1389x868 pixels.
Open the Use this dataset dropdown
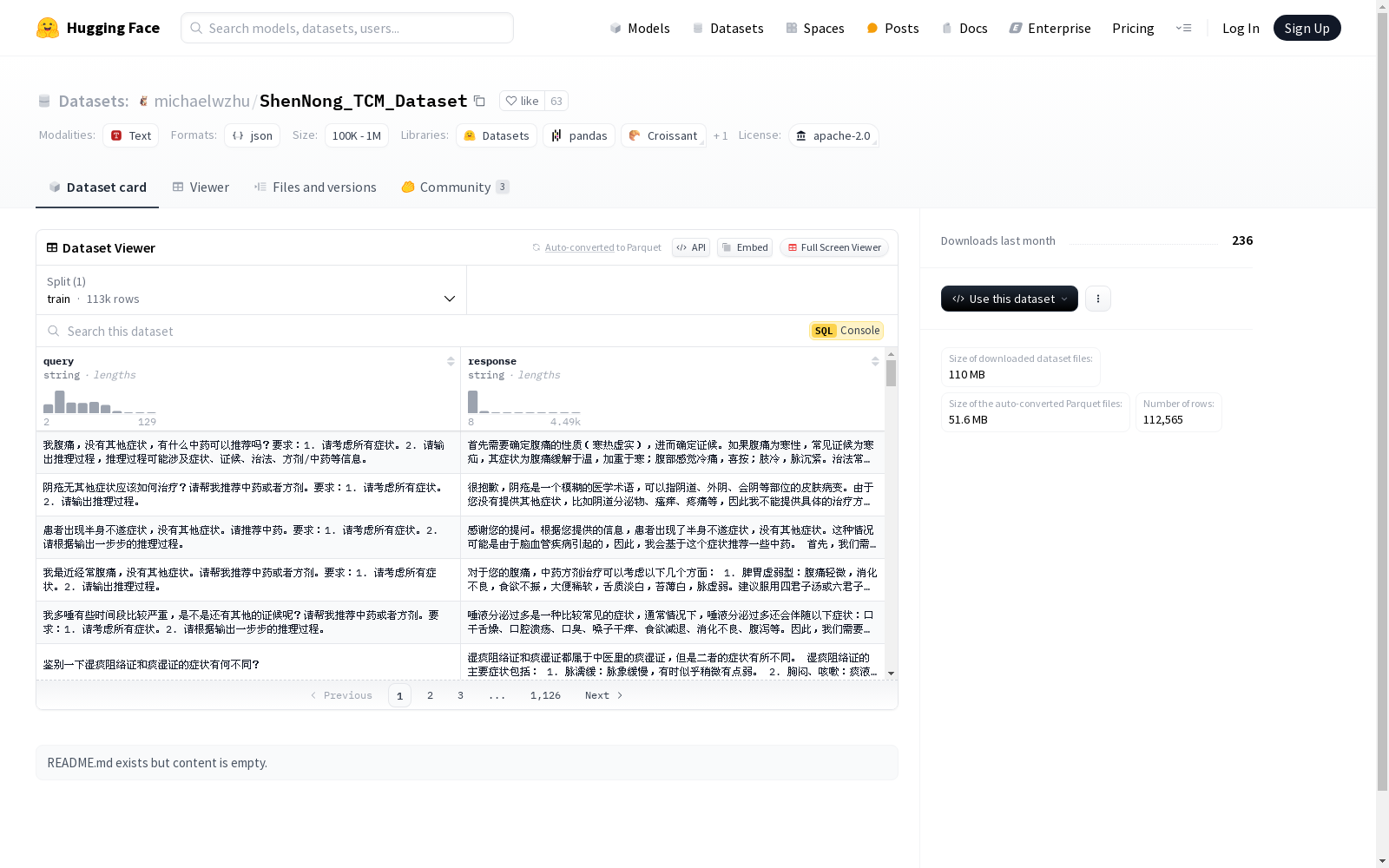coord(1010,299)
